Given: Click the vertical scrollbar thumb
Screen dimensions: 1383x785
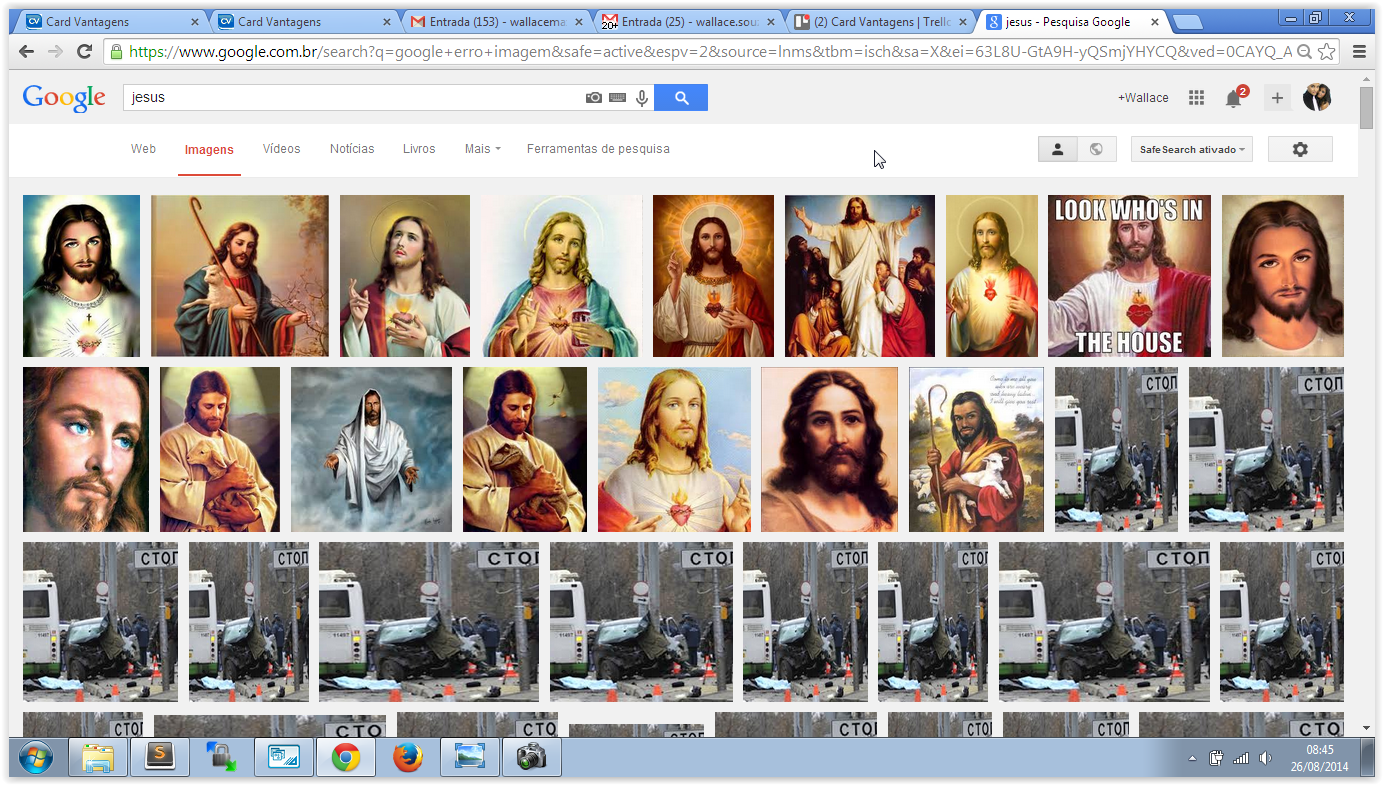Looking at the screenshot, I should pyautogui.click(x=1366, y=108).
